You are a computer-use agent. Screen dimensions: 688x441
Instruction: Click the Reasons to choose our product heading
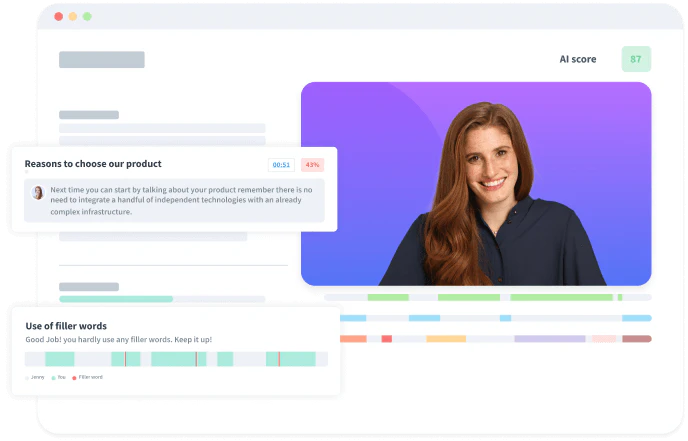[x=93, y=164]
